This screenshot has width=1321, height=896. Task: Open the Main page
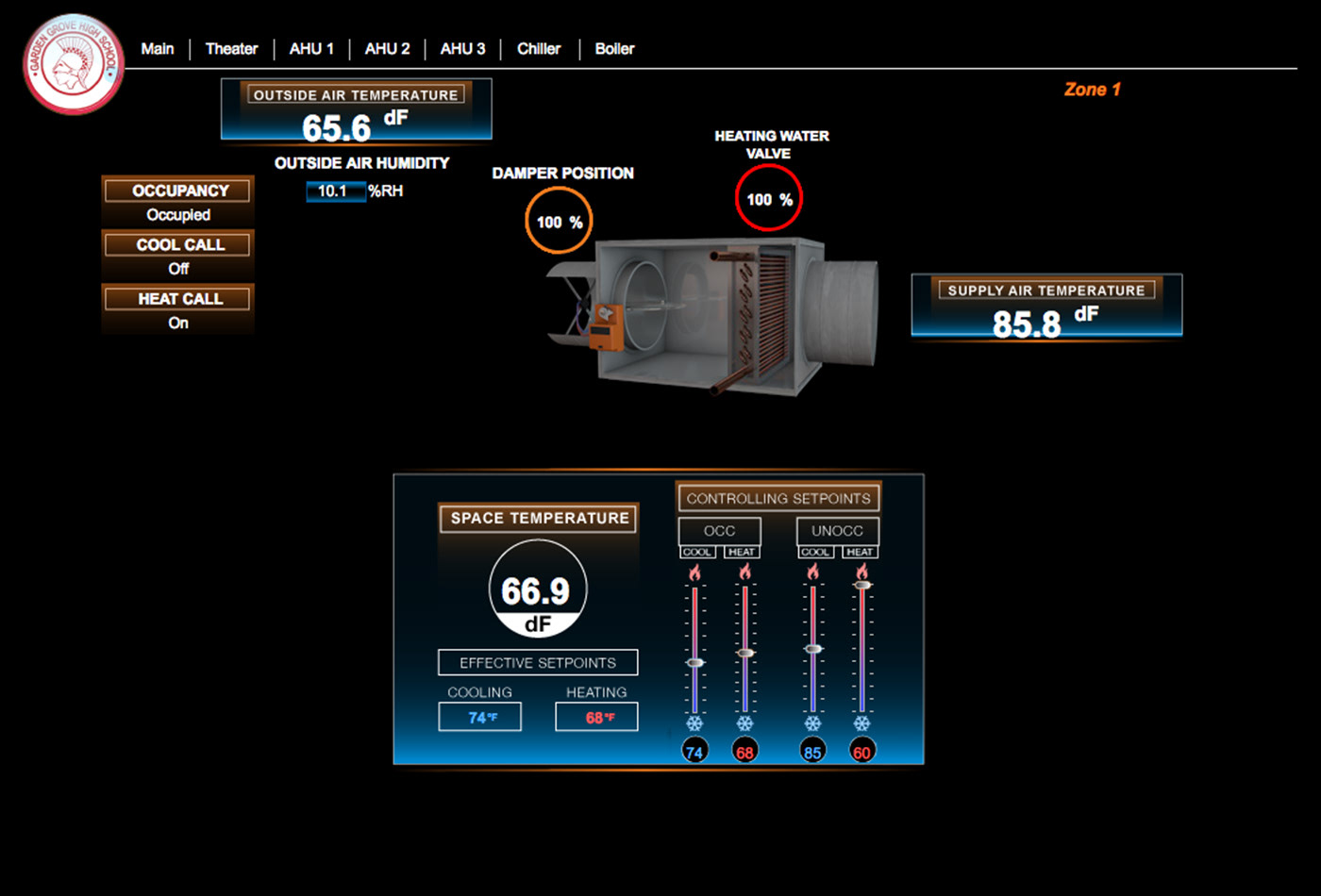click(x=158, y=49)
